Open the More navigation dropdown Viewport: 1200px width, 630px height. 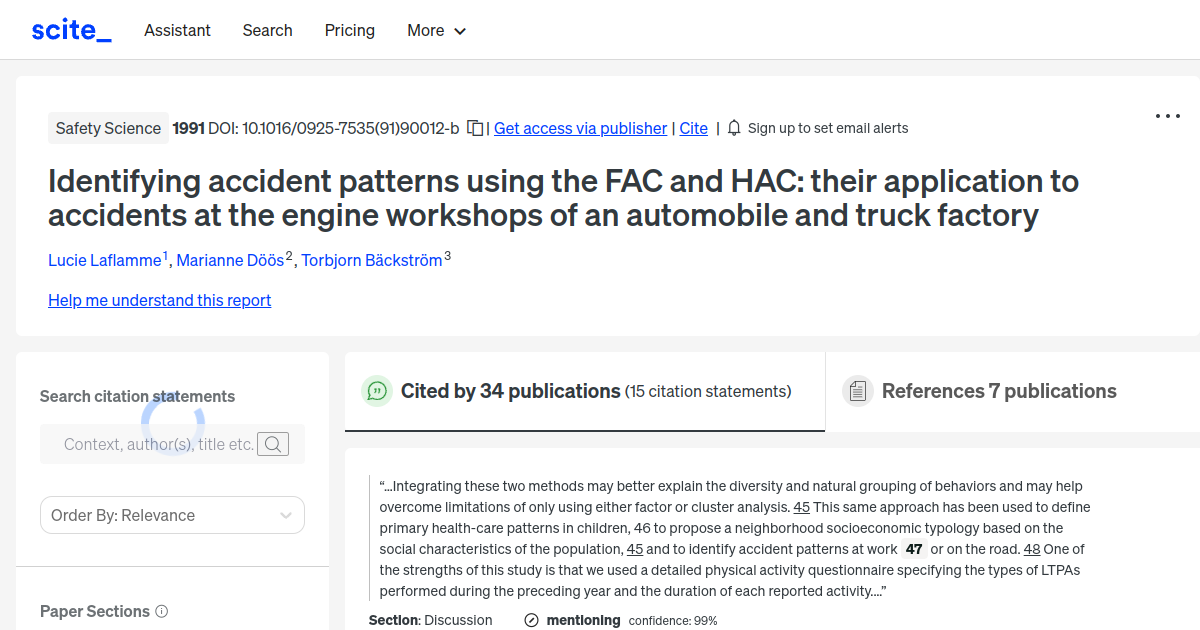[436, 30]
